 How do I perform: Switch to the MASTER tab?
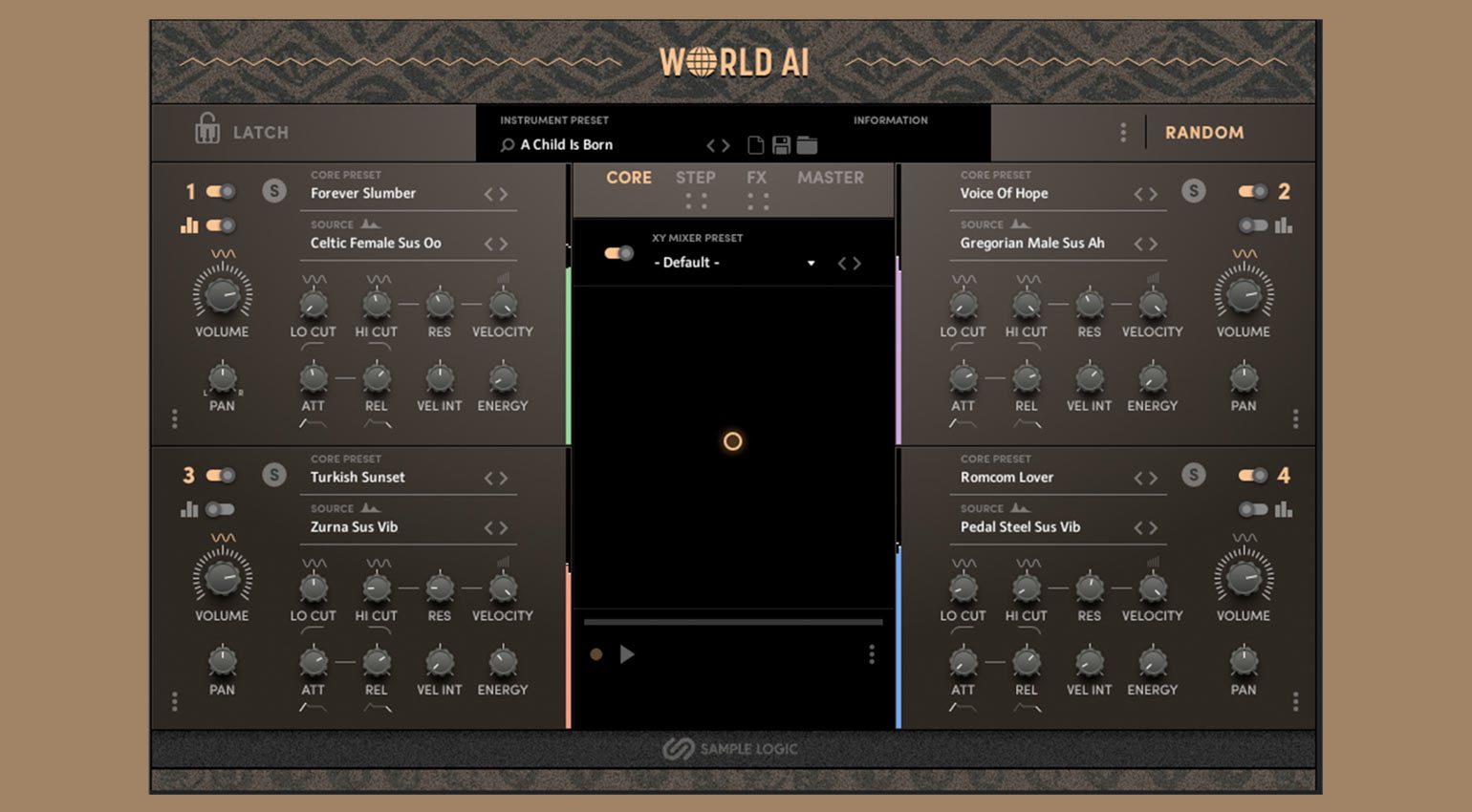click(831, 178)
